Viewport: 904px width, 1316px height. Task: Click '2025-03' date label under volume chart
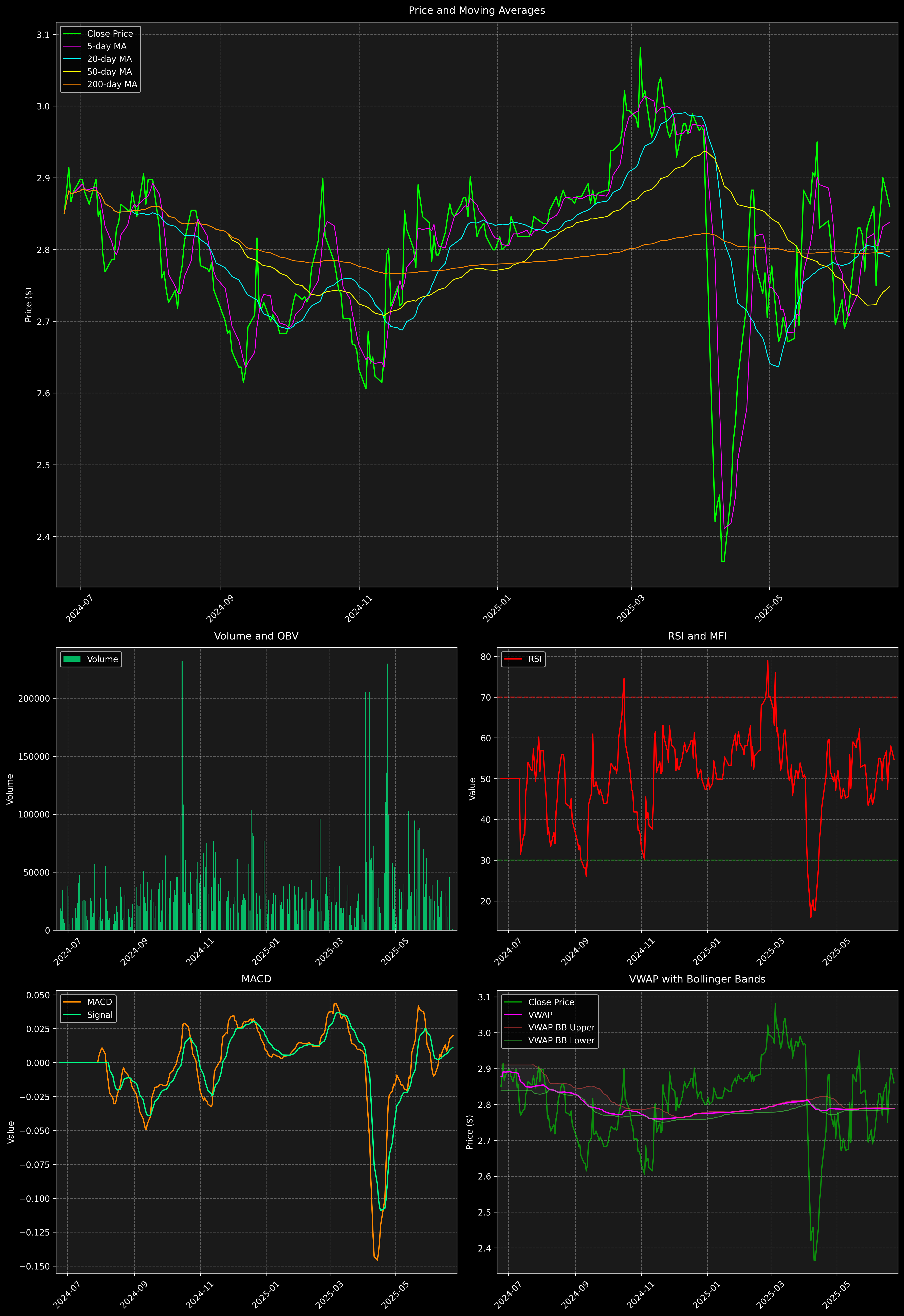pos(329,952)
